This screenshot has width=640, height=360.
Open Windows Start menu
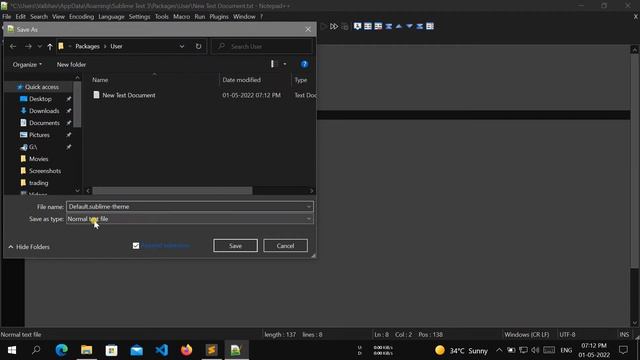pos(11,350)
